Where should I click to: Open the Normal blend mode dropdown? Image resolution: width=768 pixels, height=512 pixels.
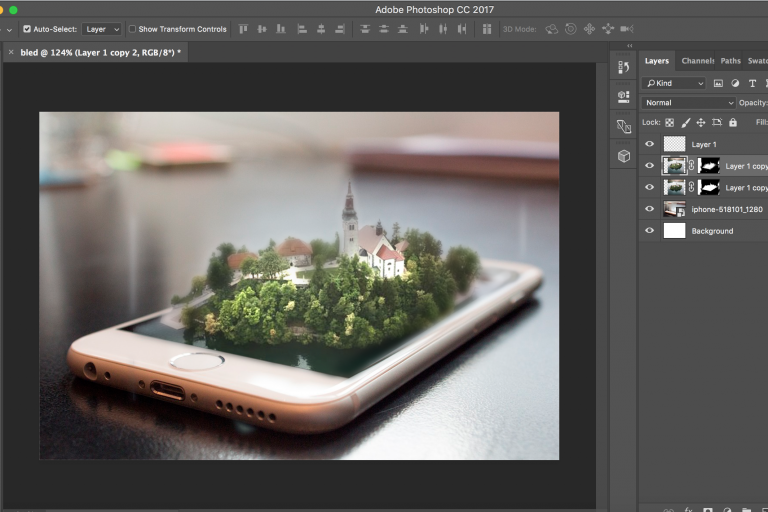point(689,103)
